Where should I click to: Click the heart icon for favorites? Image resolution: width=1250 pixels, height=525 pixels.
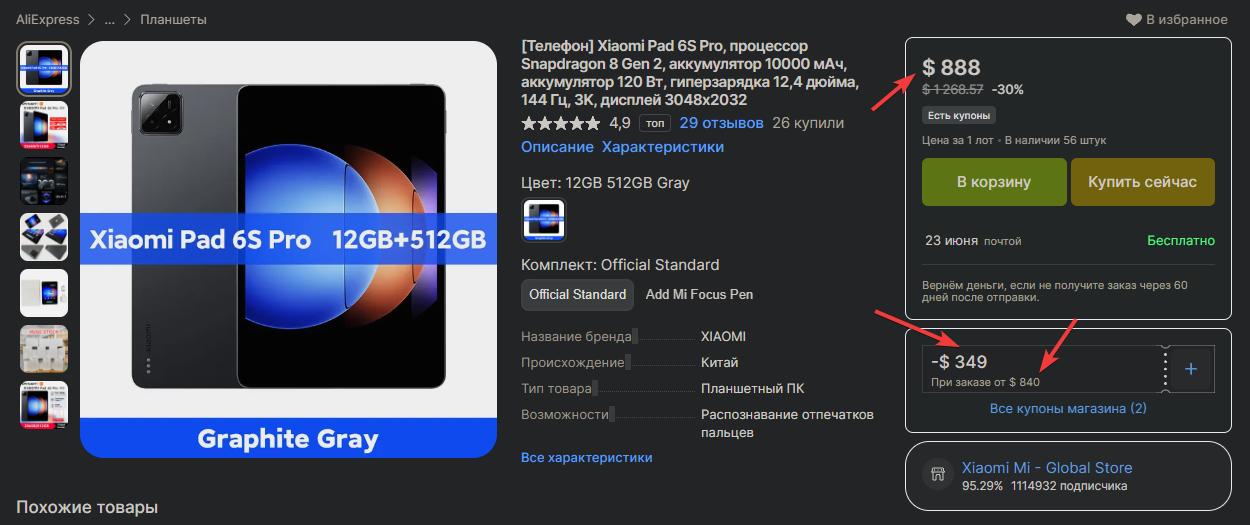1133,19
